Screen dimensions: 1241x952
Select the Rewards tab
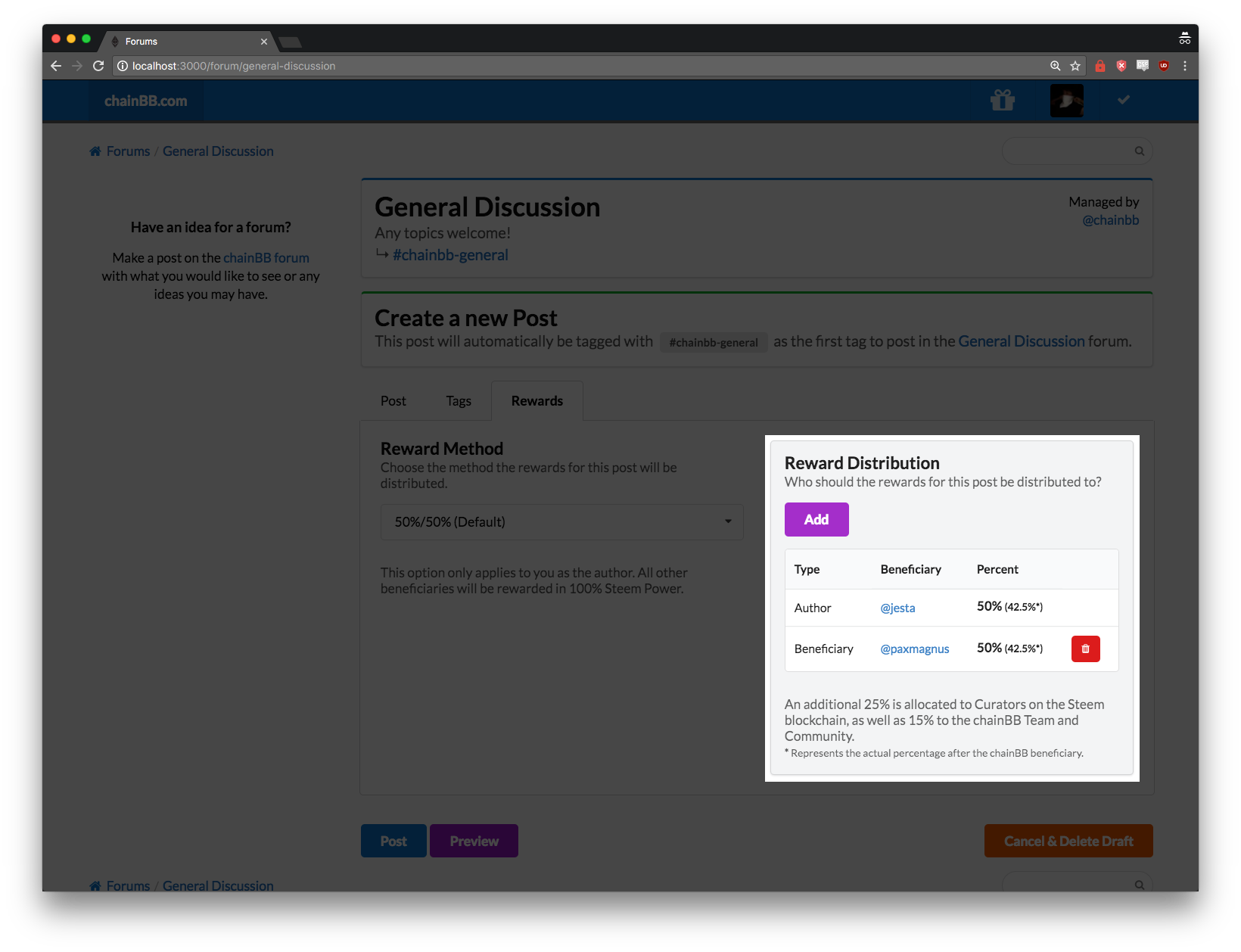(x=537, y=401)
